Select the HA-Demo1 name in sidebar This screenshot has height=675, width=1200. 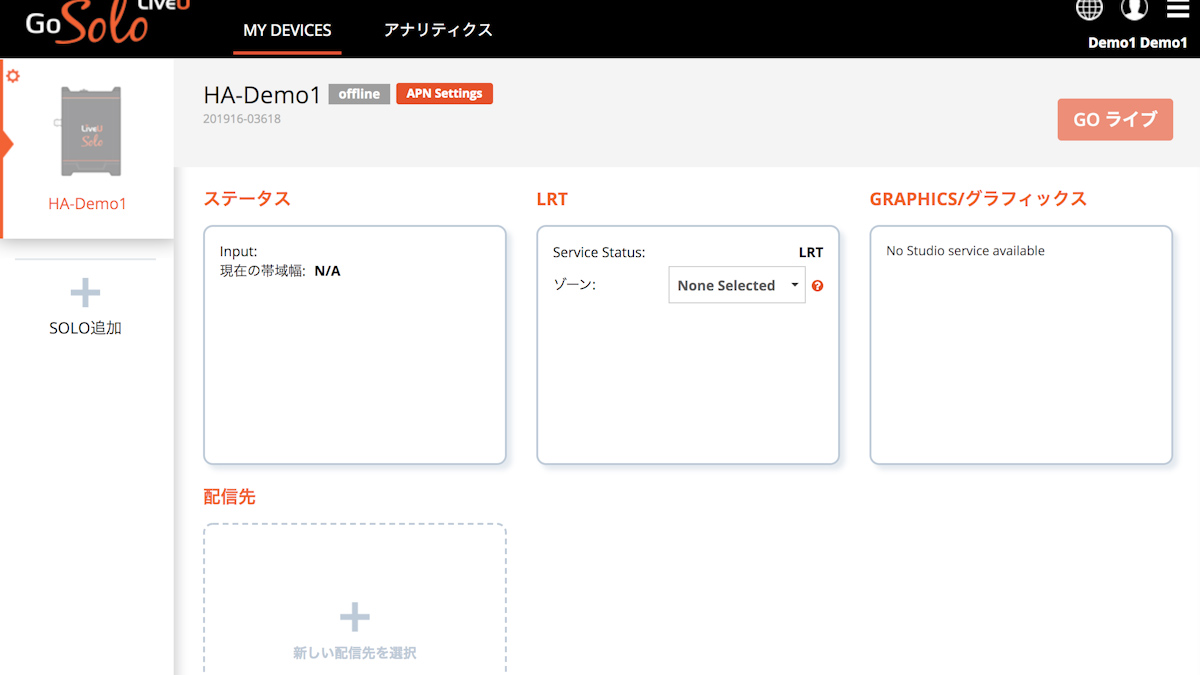[88, 204]
